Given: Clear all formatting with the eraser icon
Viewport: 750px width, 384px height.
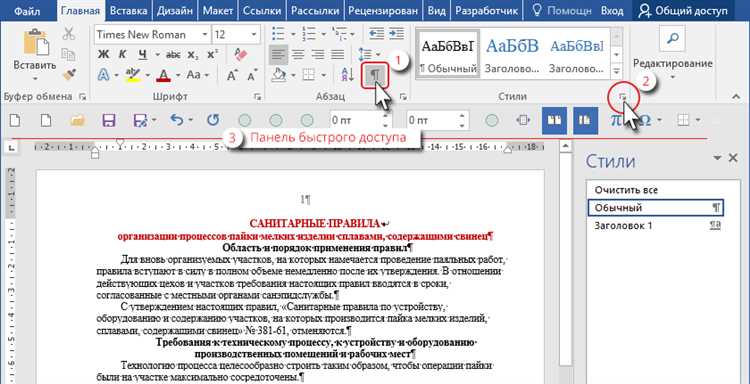Looking at the screenshot, I should point(241,55).
